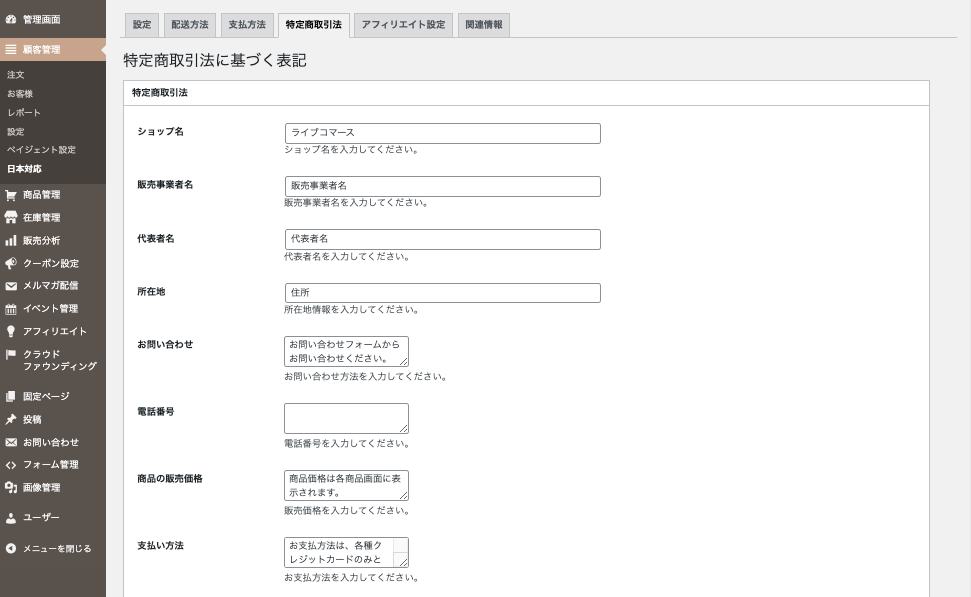This screenshot has height=597, width=971.
Task: Open イベント管理 calendar icon
Action: [x=11, y=309]
